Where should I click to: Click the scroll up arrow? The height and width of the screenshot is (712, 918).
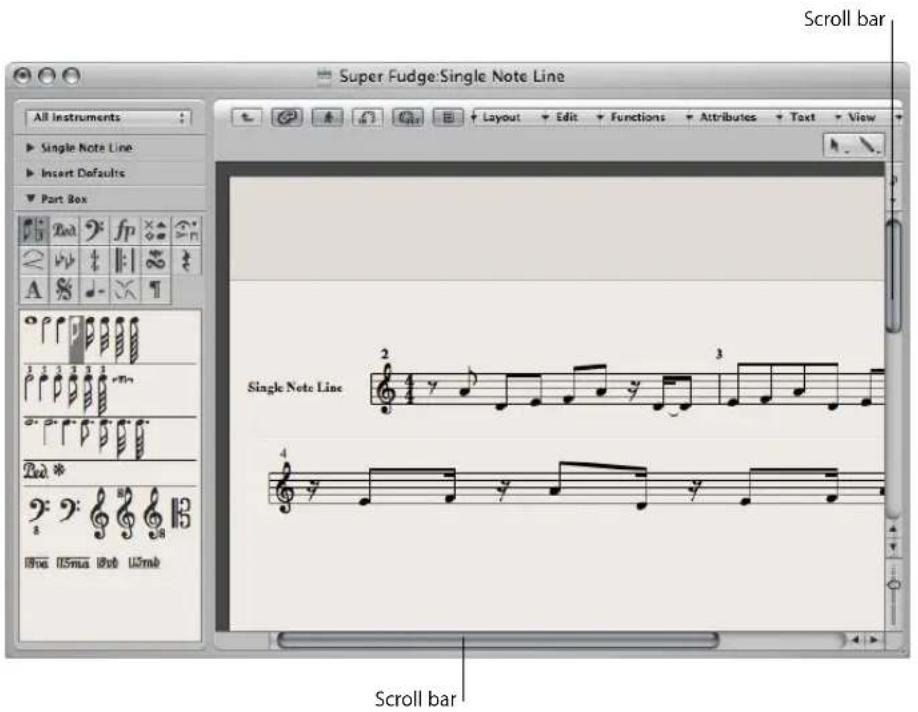pyautogui.click(x=893, y=530)
